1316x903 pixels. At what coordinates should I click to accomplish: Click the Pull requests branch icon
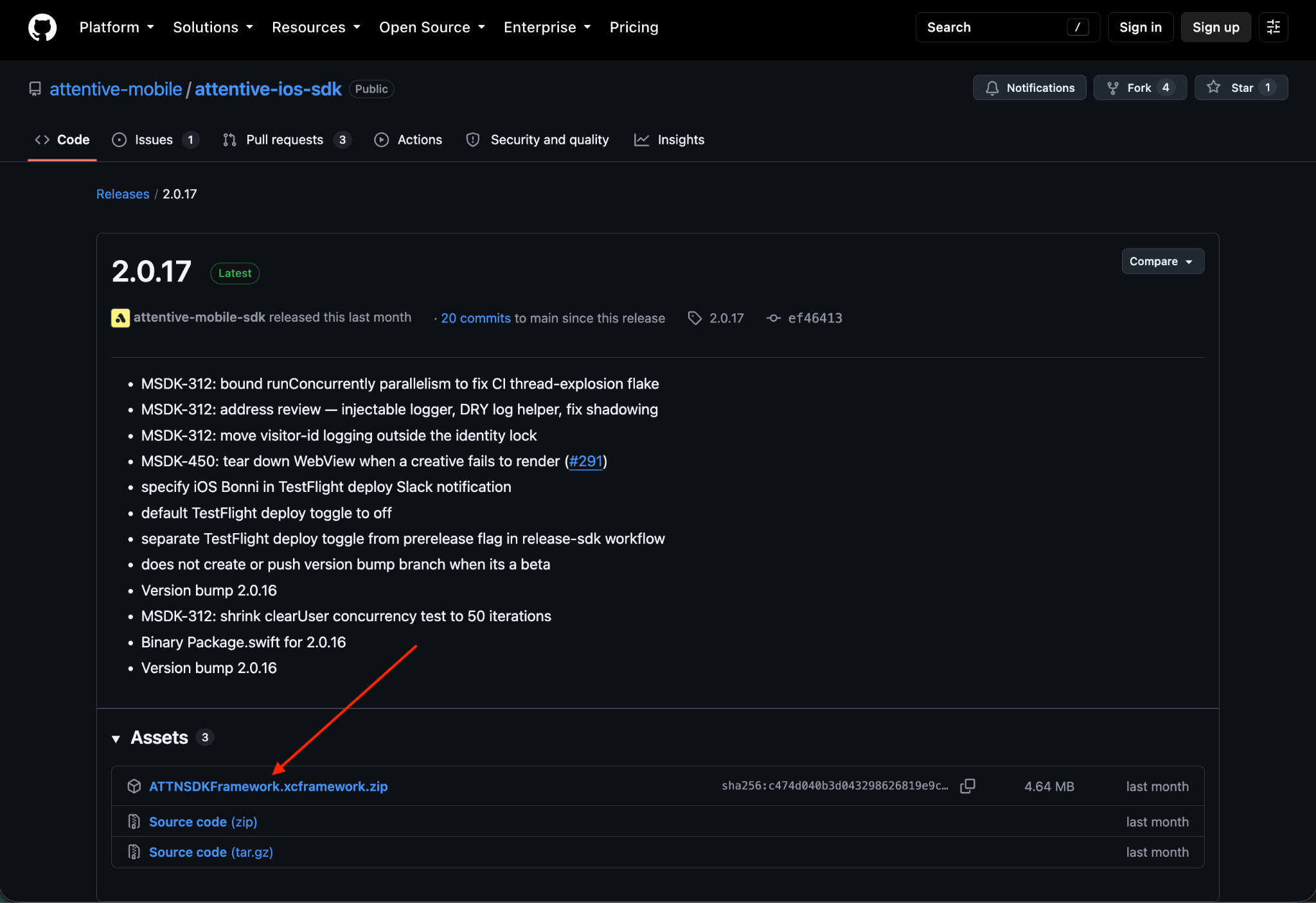pos(229,139)
